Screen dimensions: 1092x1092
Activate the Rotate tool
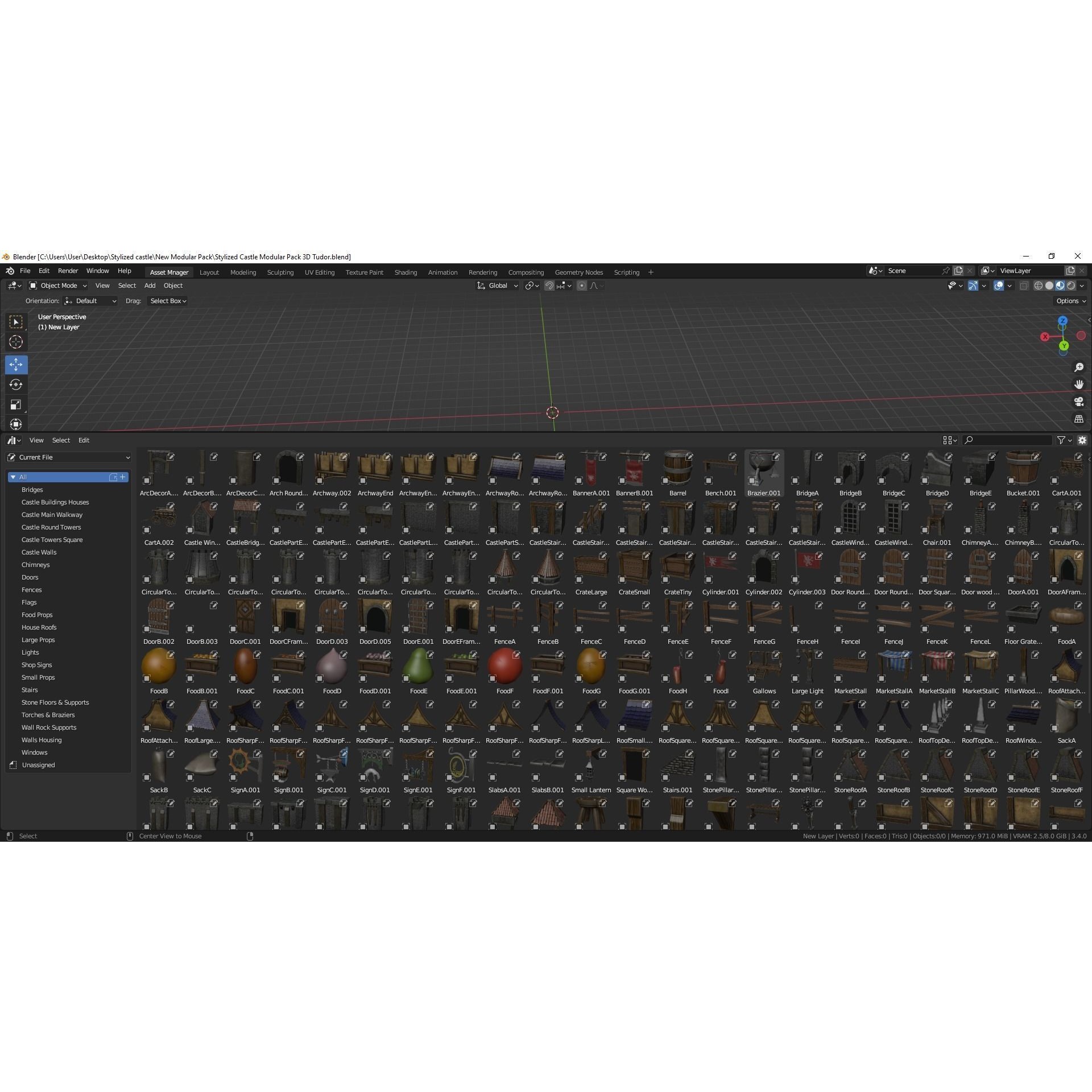pyautogui.click(x=16, y=384)
